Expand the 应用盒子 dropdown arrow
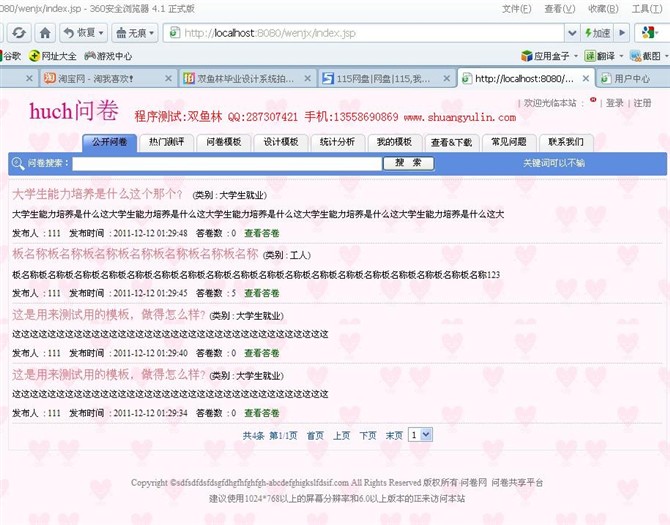 [576, 56]
